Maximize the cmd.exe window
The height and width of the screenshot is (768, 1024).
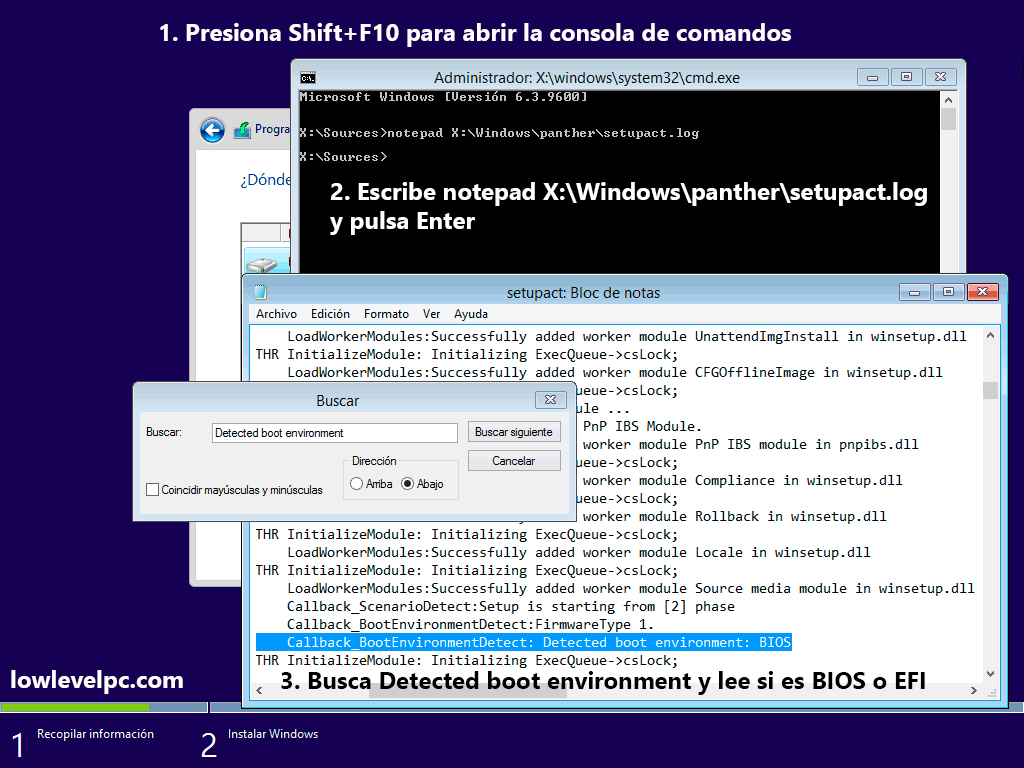pyautogui.click(x=906, y=76)
